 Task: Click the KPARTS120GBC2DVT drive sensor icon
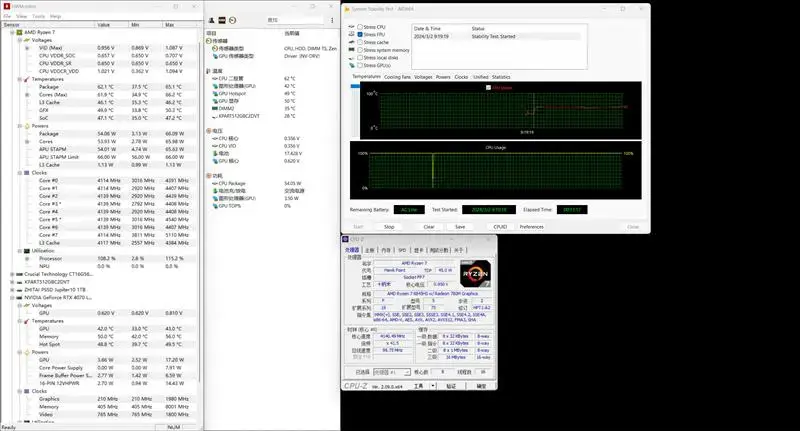215,116
